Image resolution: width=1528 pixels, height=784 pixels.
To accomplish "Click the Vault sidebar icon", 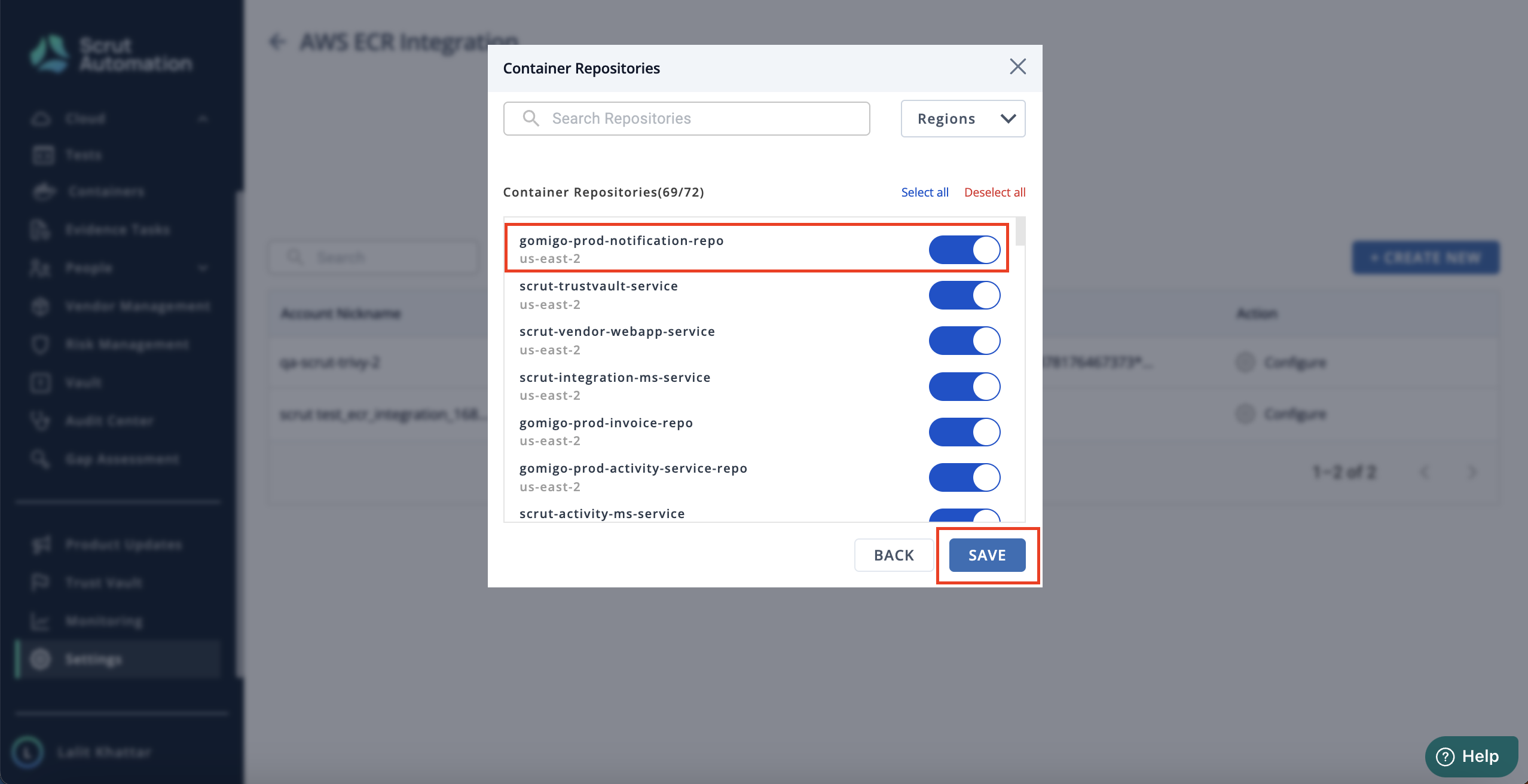I will [x=41, y=382].
